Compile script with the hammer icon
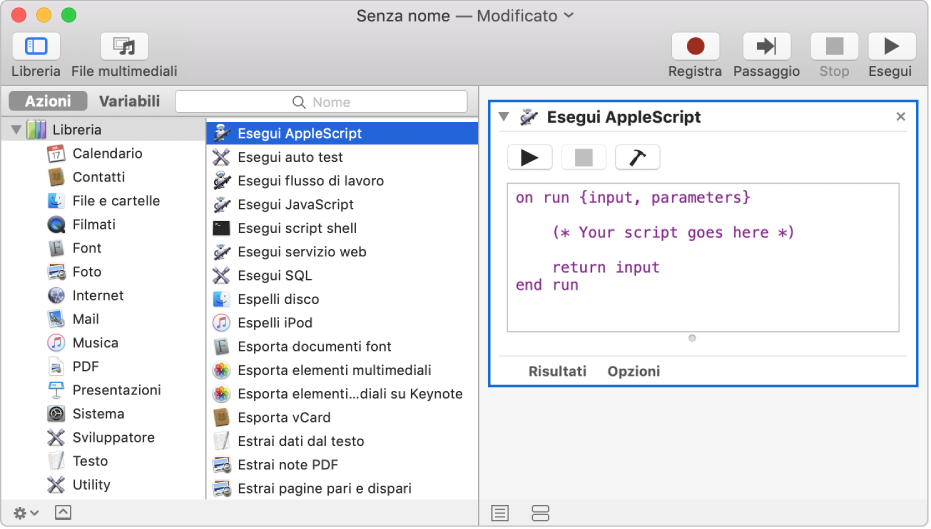This screenshot has height=529, width=931. [x=637, y=157]
